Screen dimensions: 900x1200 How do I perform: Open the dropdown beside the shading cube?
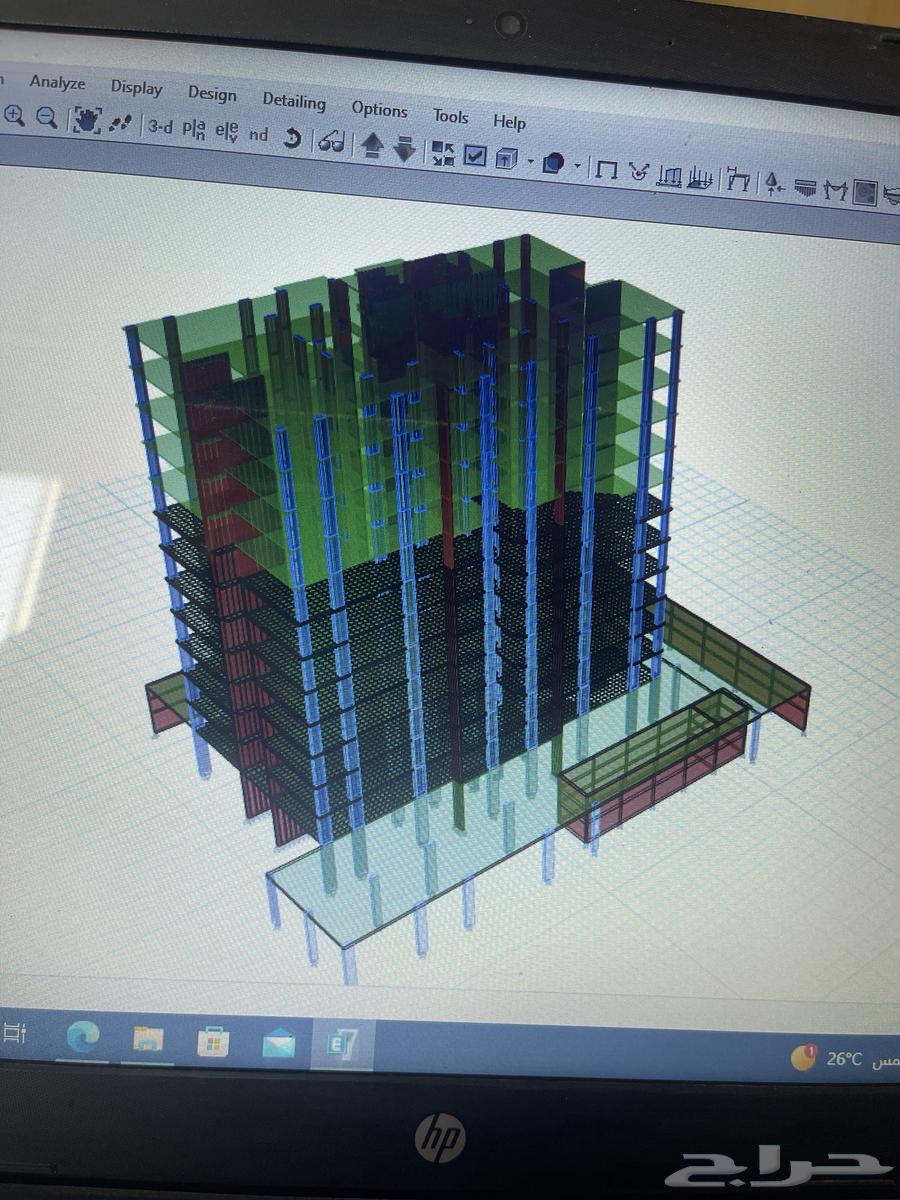(529, 160)
